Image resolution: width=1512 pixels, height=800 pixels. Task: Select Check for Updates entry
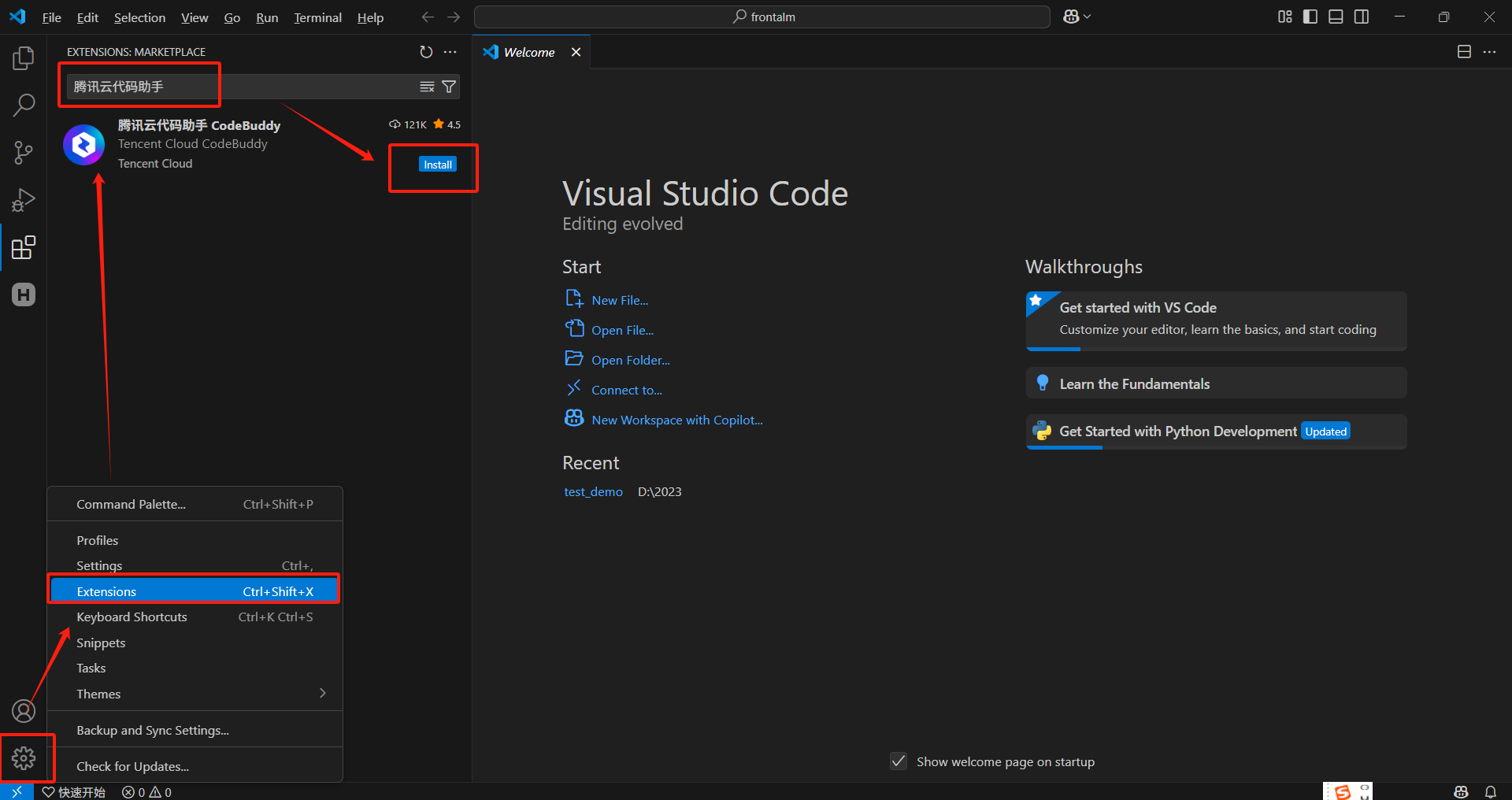coord(195,766)
